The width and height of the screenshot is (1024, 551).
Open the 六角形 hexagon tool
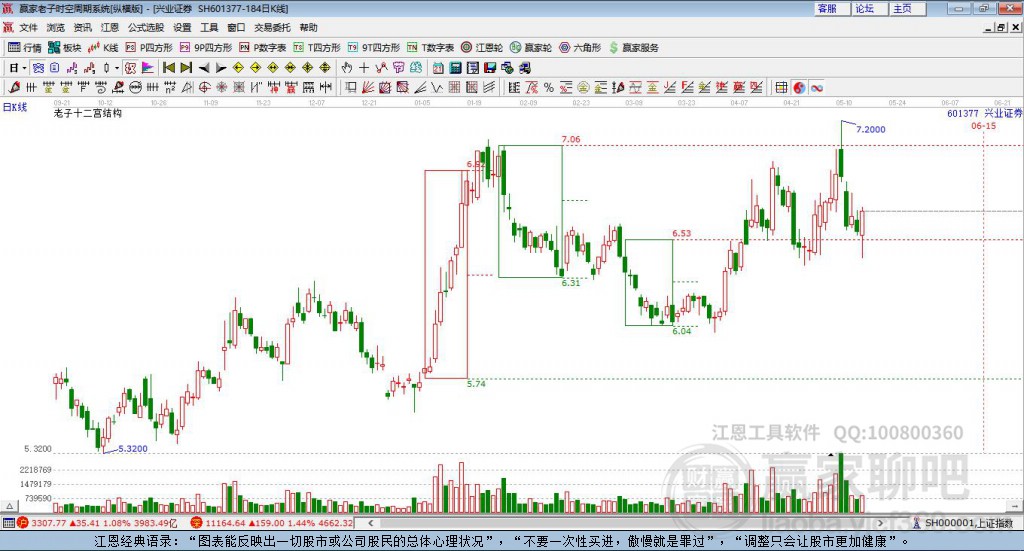pyautogui.click(x=580, y=48)
